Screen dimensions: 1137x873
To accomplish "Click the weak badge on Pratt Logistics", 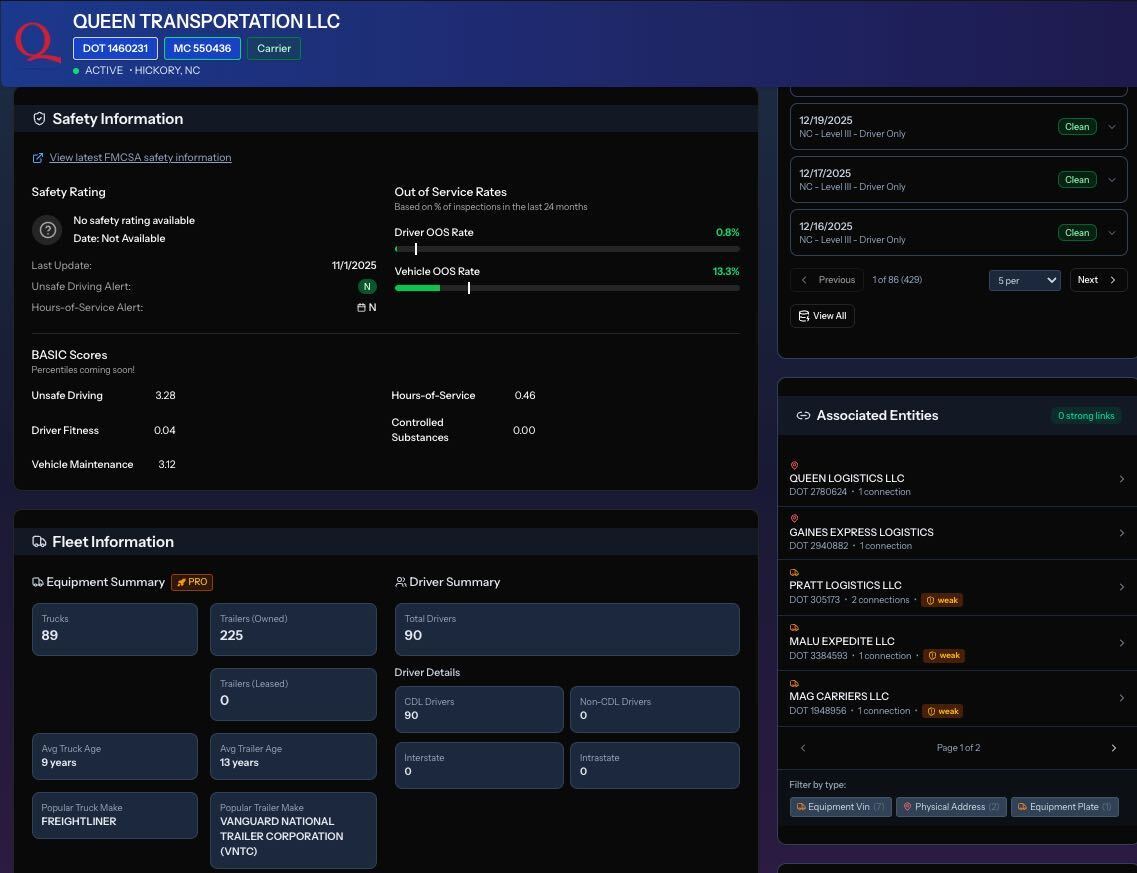I will pyautogui.click(x=942, y=600).
